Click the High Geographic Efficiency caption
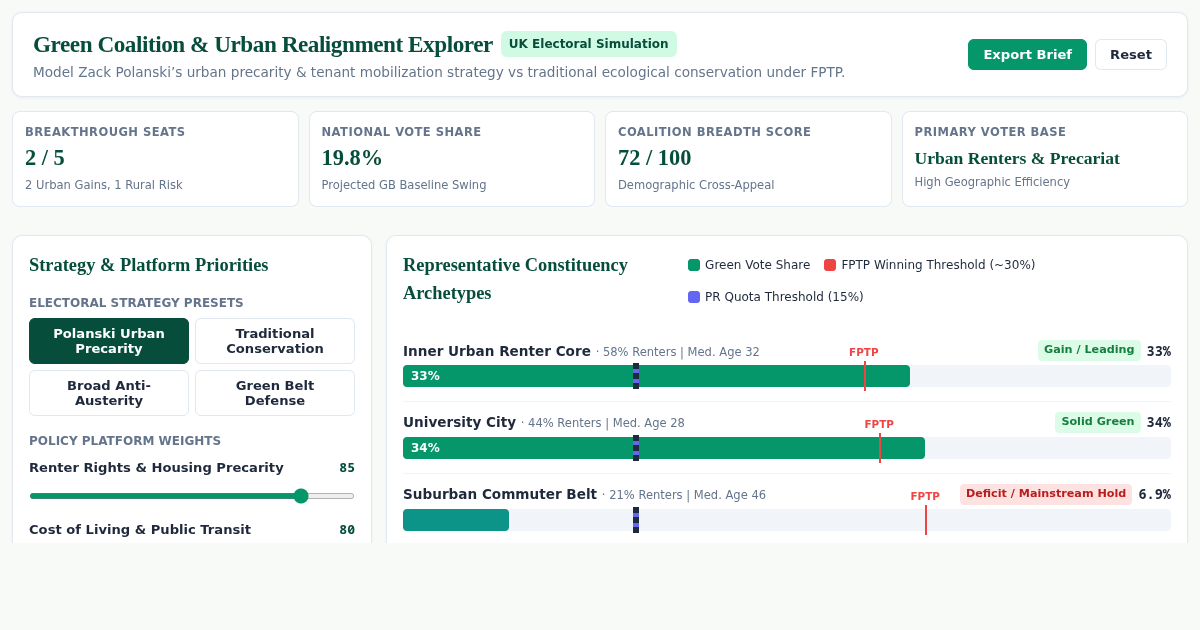The image size is (1200, 630). tap(992, 182)
